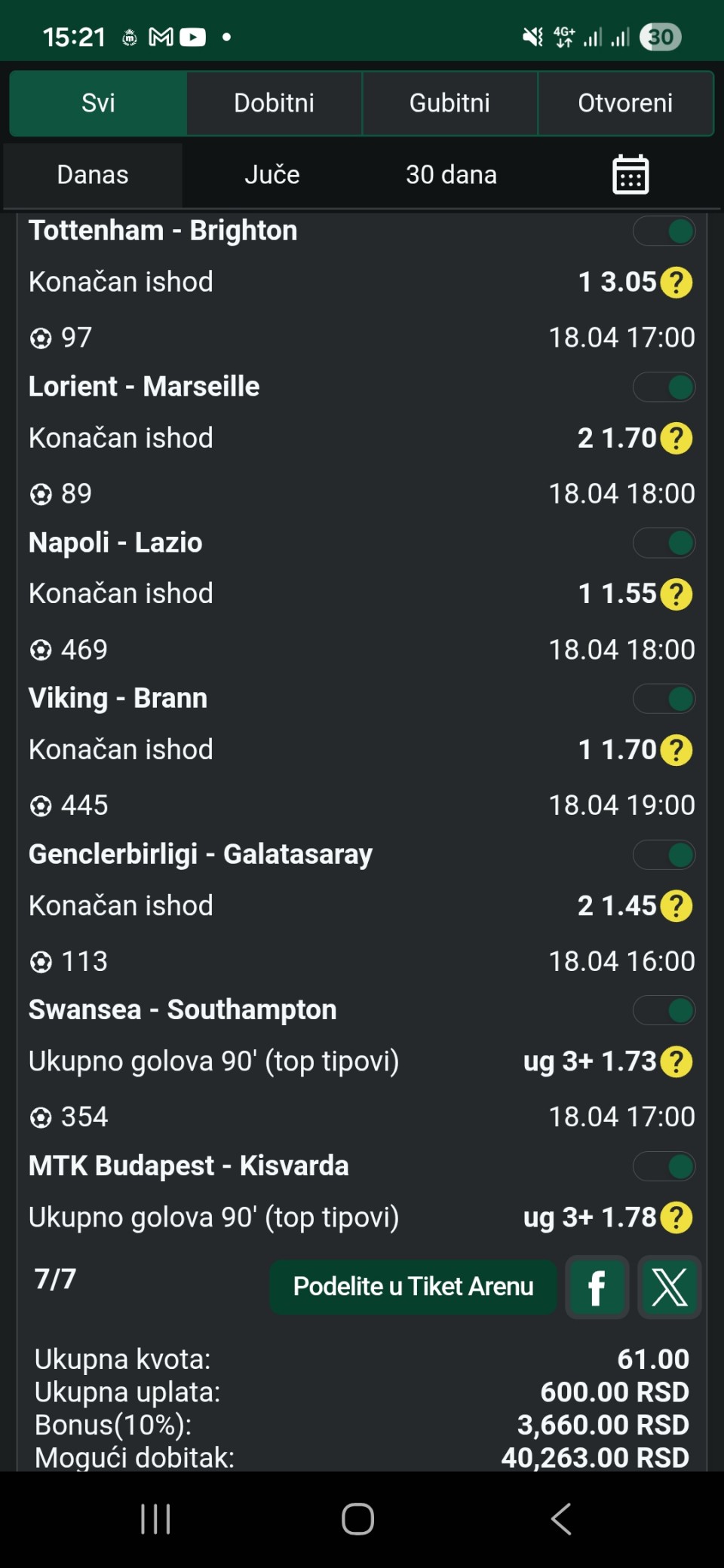This screenshot has height=1568, width=724.
Task: Switch to the Gubitni tab
Action: [449, 103]
